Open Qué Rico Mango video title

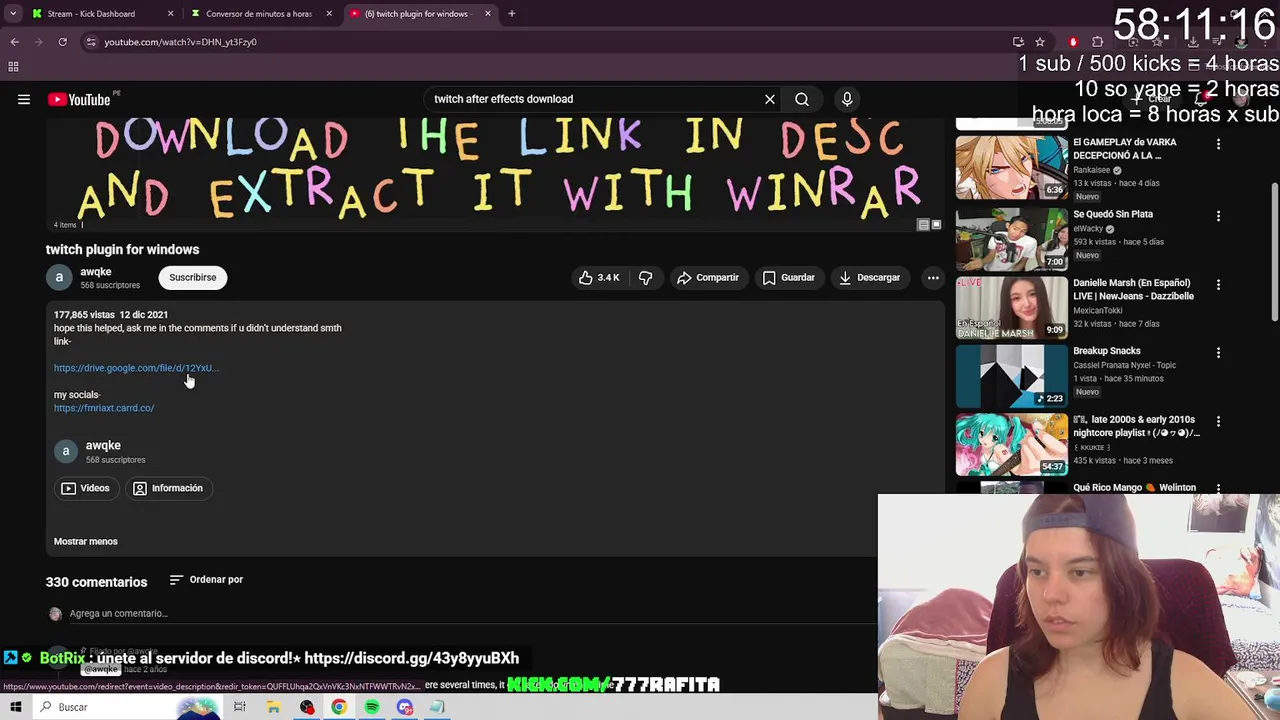(x=1134, y=488)
